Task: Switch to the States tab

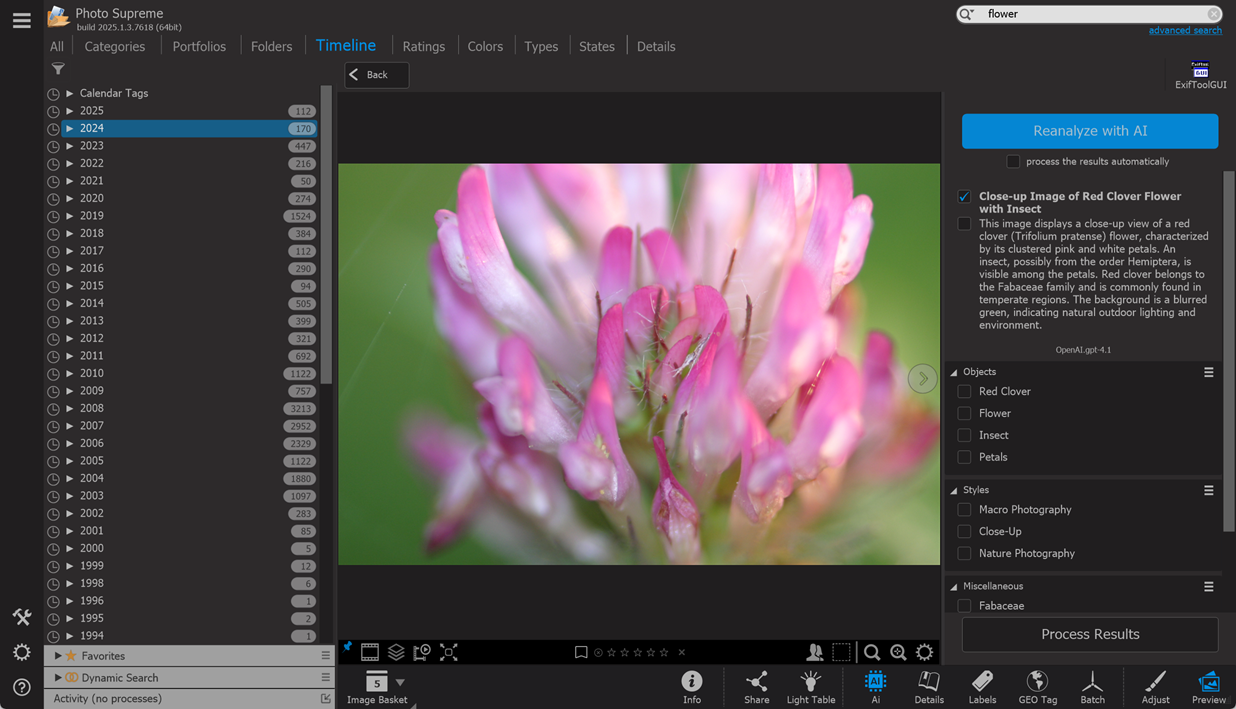Action: (597, 46)
